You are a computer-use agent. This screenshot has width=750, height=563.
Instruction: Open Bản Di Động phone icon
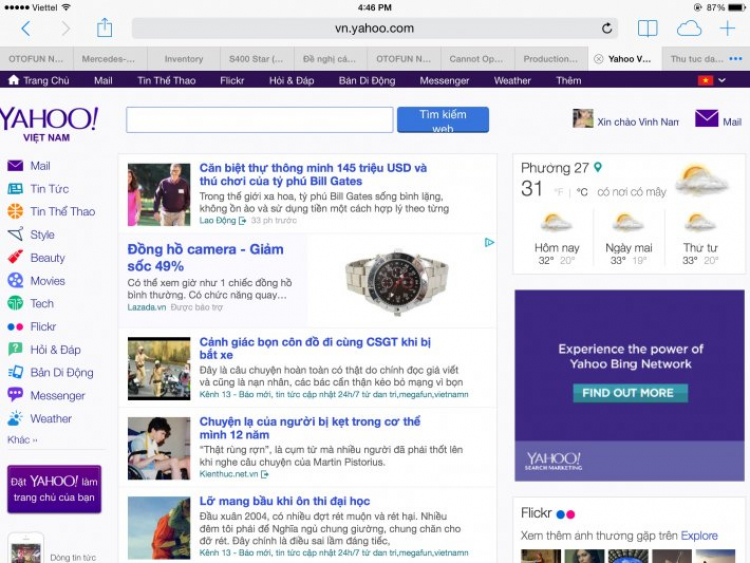(15, 372)
